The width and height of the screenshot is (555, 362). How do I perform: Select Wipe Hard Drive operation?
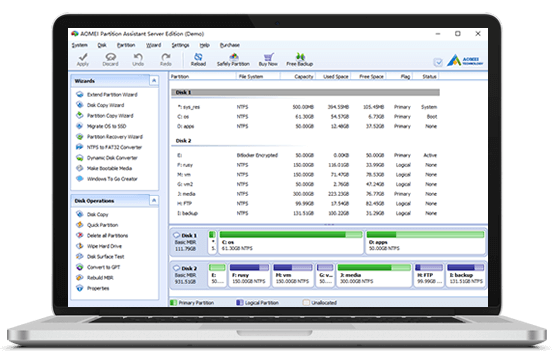click(x=99, y=246)
